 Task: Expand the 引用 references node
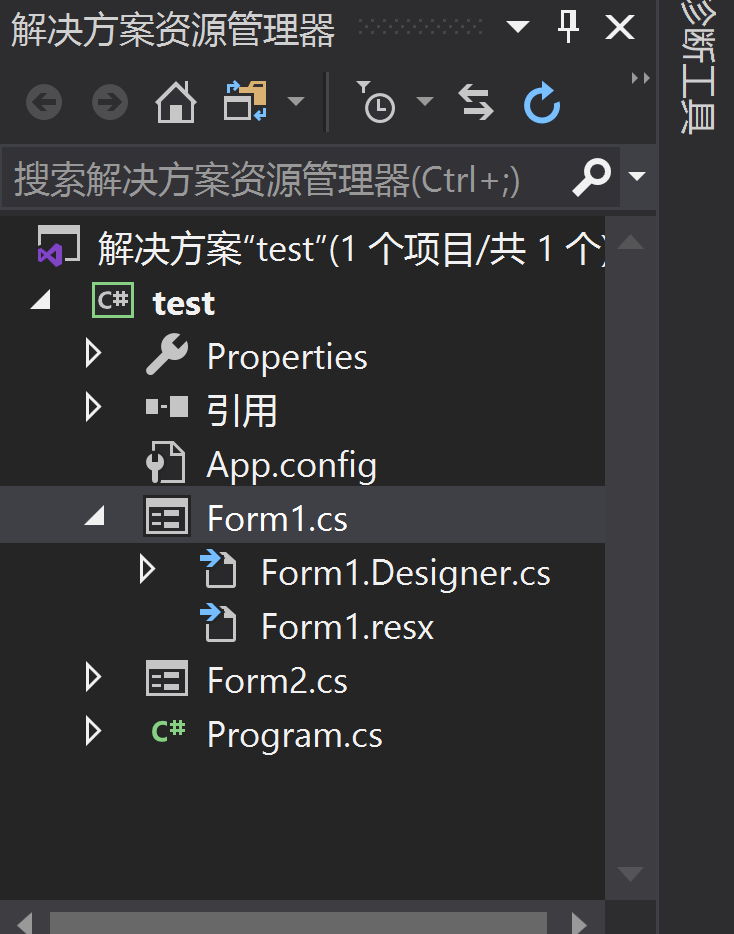pyautogui.click(x=93, y=407)
